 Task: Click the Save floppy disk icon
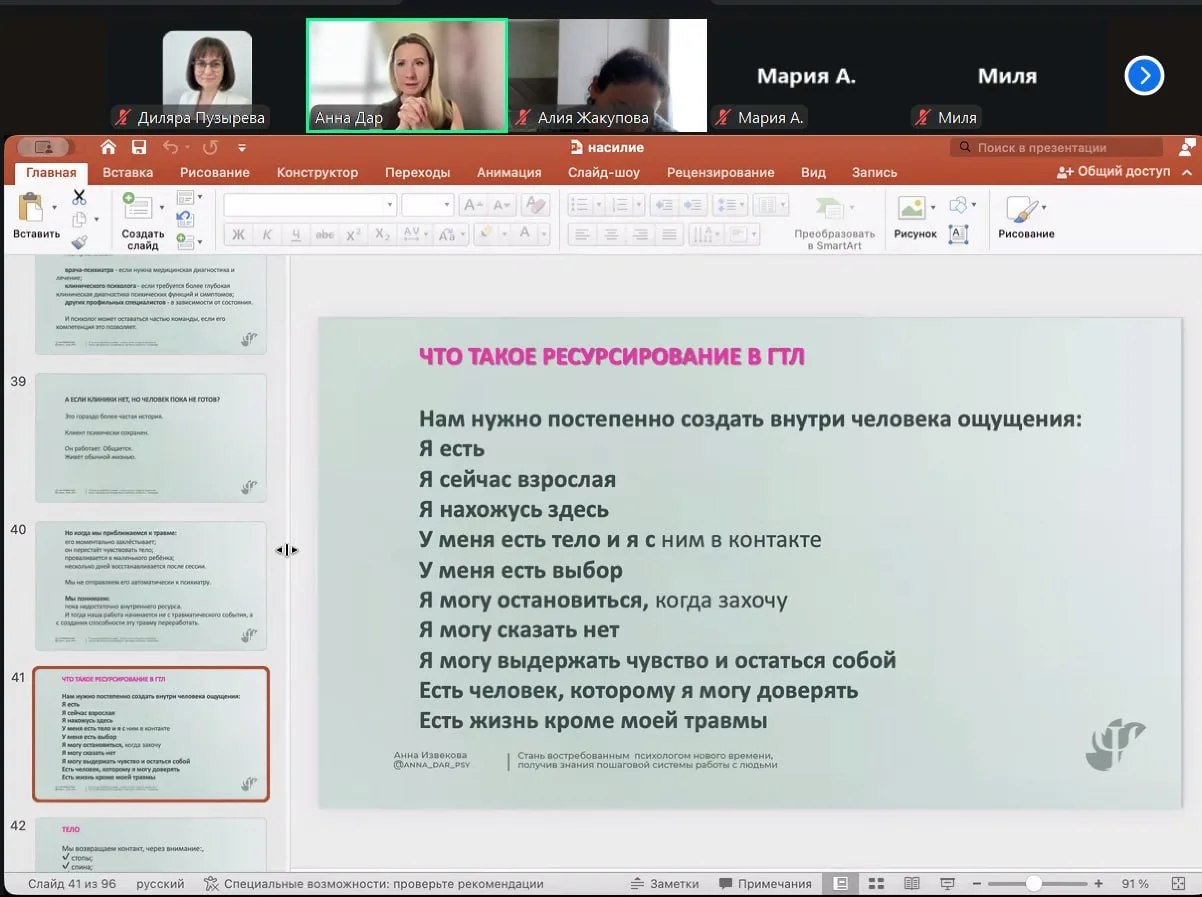pos(139,148)
